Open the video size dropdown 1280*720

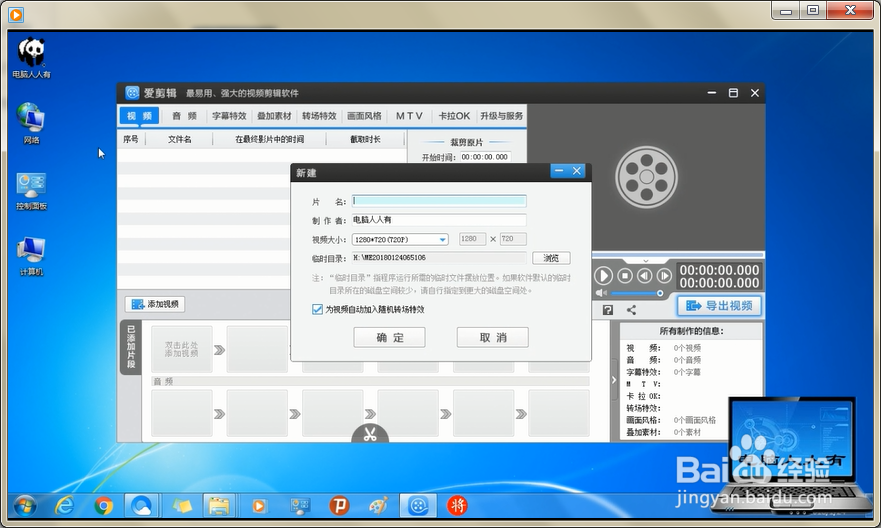pyautogui.click(x=400, y=239)
